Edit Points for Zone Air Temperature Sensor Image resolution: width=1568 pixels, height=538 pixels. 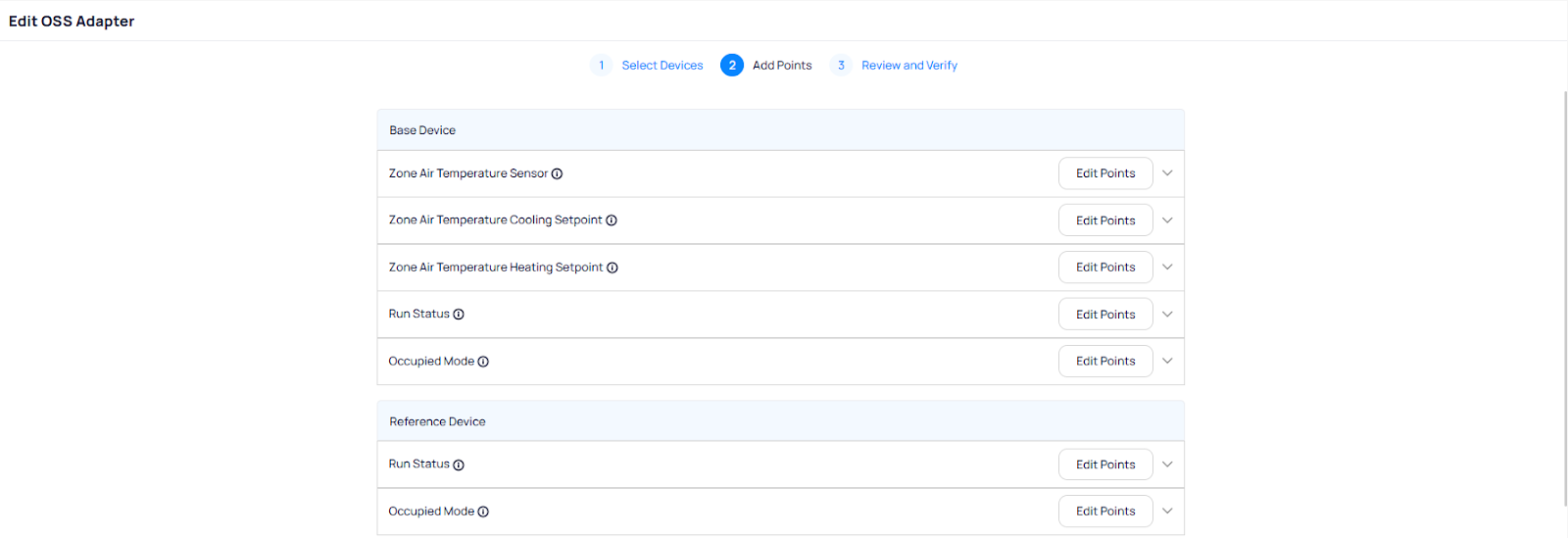(x=1104, y=173)
